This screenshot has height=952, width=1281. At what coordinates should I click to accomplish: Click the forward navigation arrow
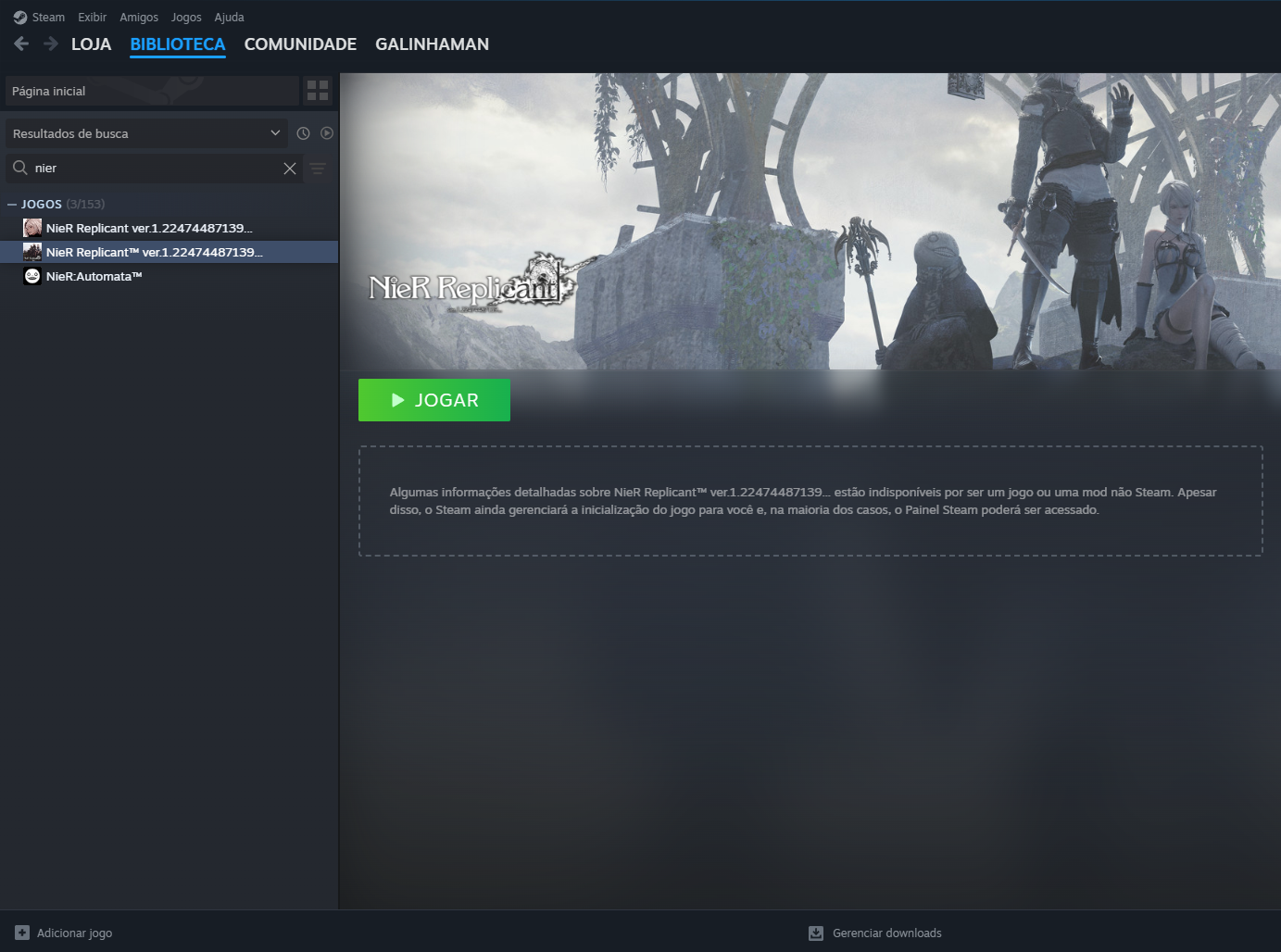[x=49, y=43]
